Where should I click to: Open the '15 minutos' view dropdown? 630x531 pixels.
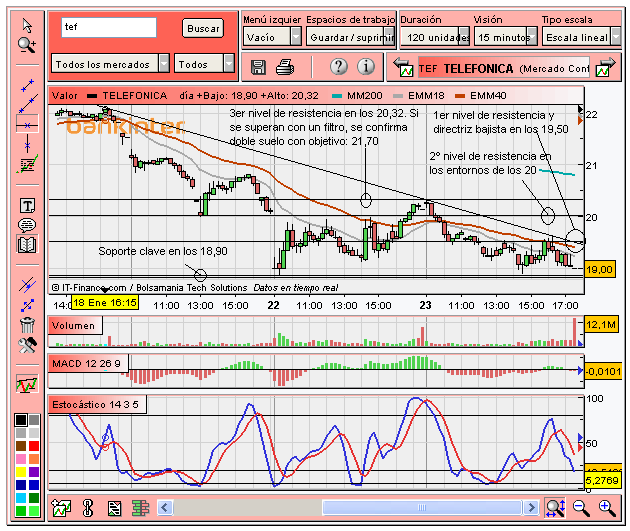pos(506,37)
